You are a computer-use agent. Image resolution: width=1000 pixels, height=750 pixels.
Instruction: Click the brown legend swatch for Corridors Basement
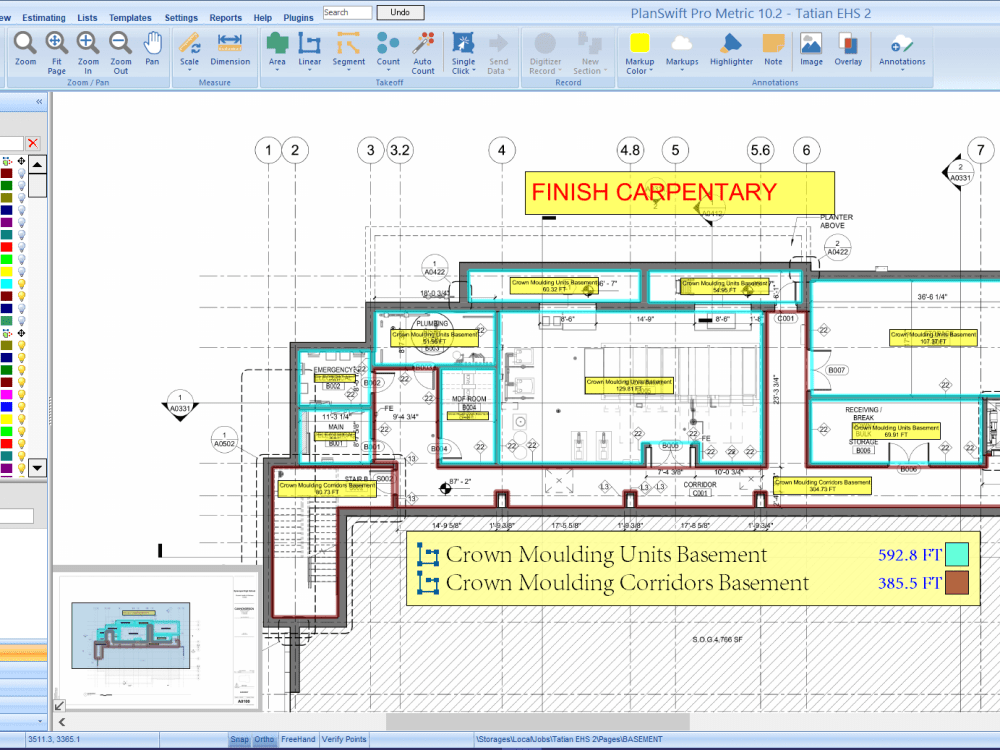(957, 582)
